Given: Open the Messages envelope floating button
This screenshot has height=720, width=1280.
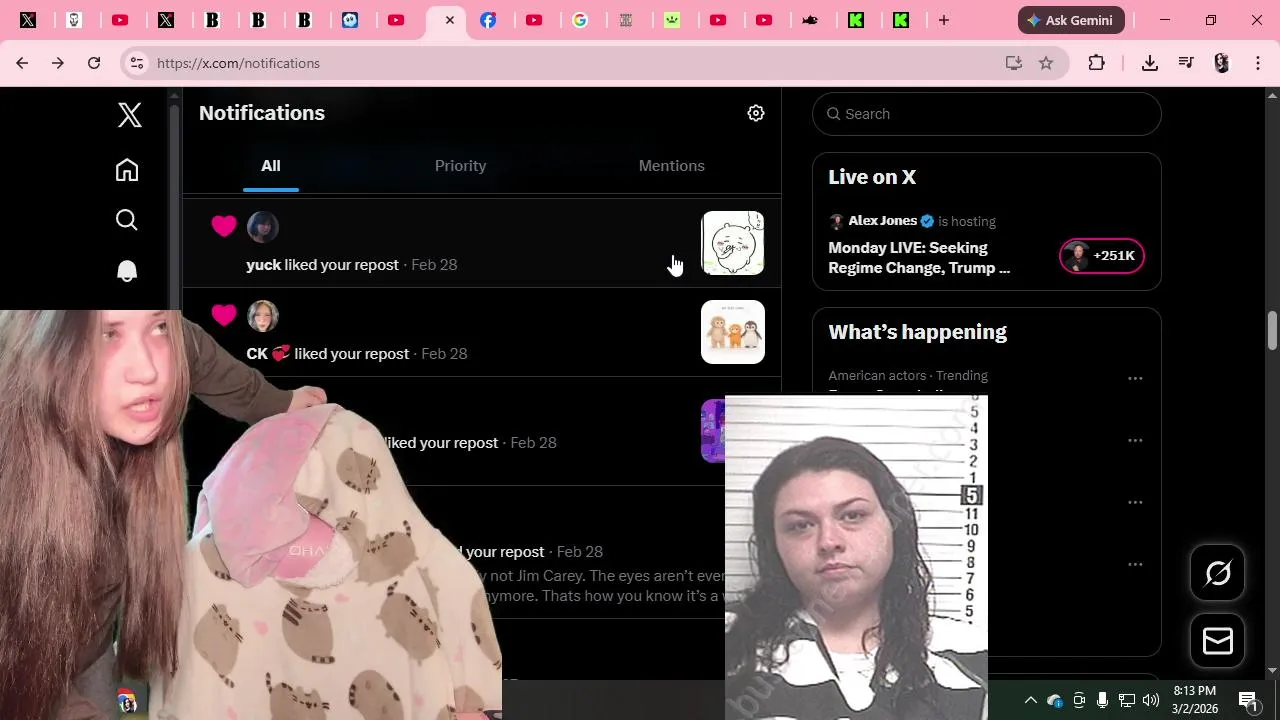Looking at the screenshot, I should [1218, 641].
